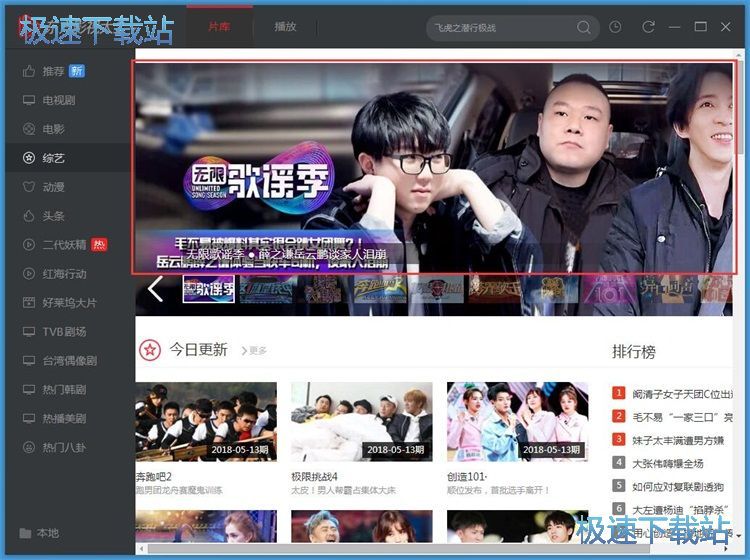The width and height of the screenshot is (750, 560).
Task: Browse 热播美剧 American series
Action: click(55, 418)
